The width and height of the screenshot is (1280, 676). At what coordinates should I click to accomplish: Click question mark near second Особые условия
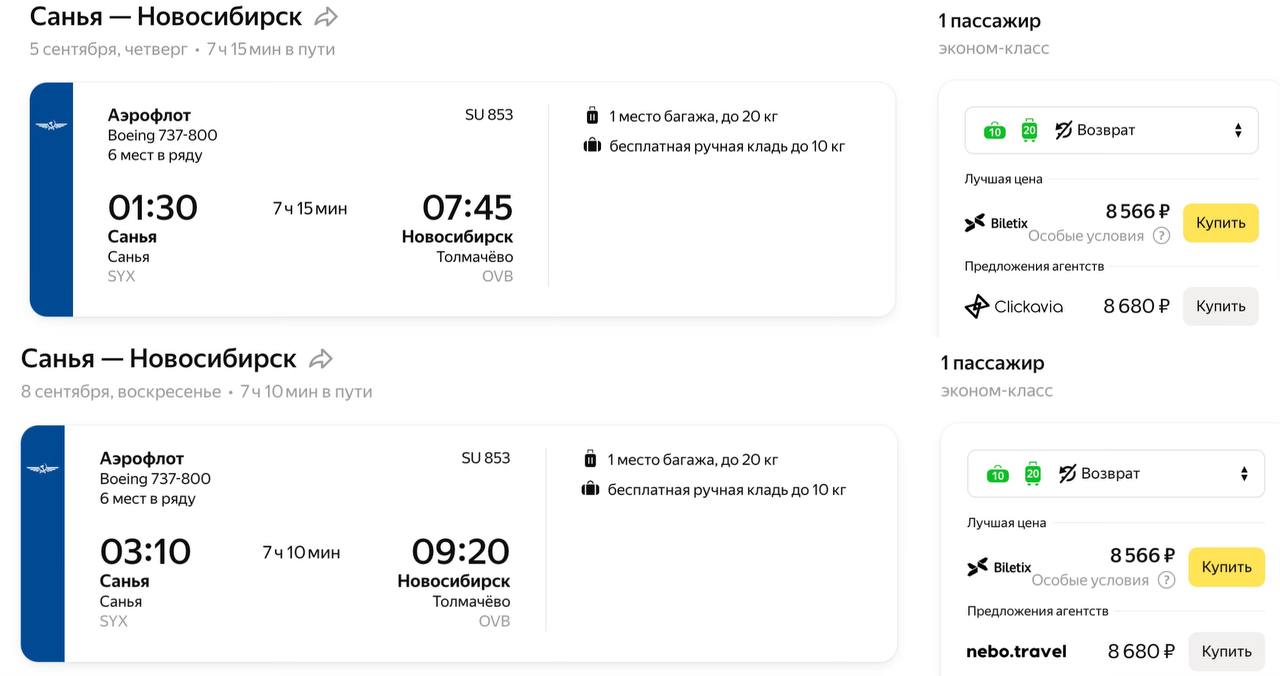pos(1166,580)
